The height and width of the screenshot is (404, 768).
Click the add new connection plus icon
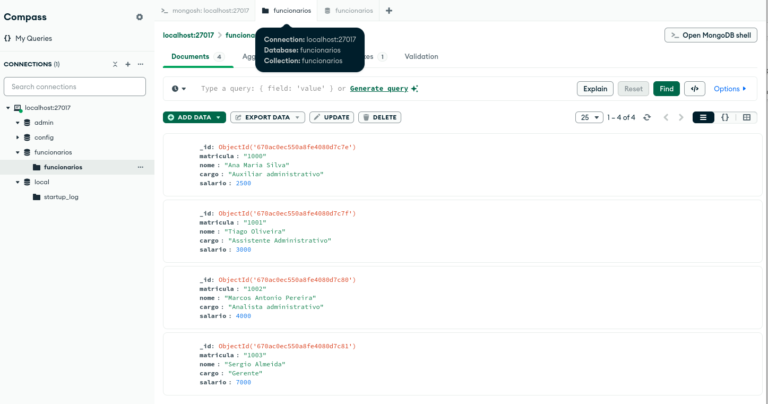[x=127, y=64]
